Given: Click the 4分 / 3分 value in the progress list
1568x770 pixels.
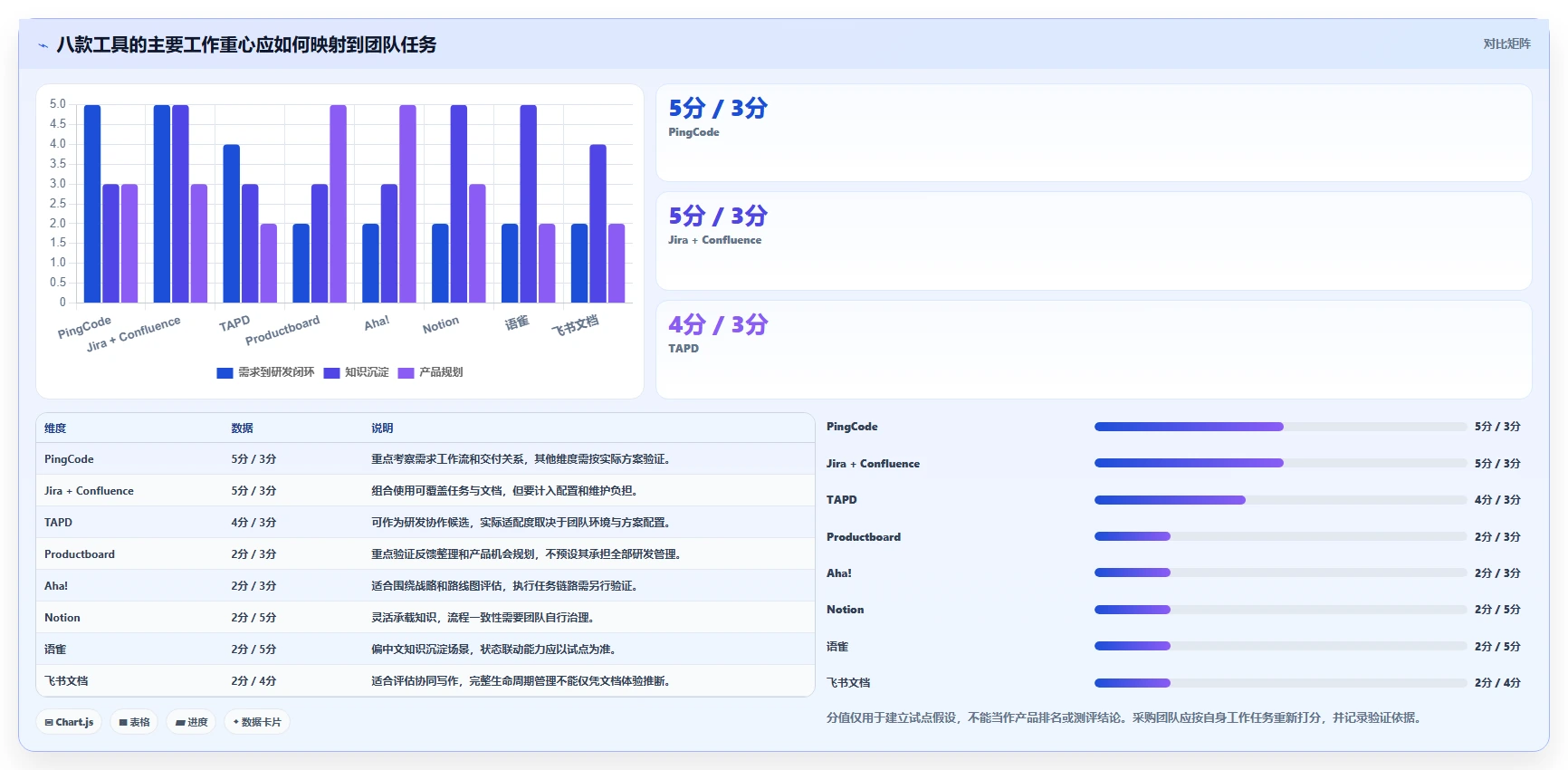Looking at the screenshot, I should (1497, 500).
